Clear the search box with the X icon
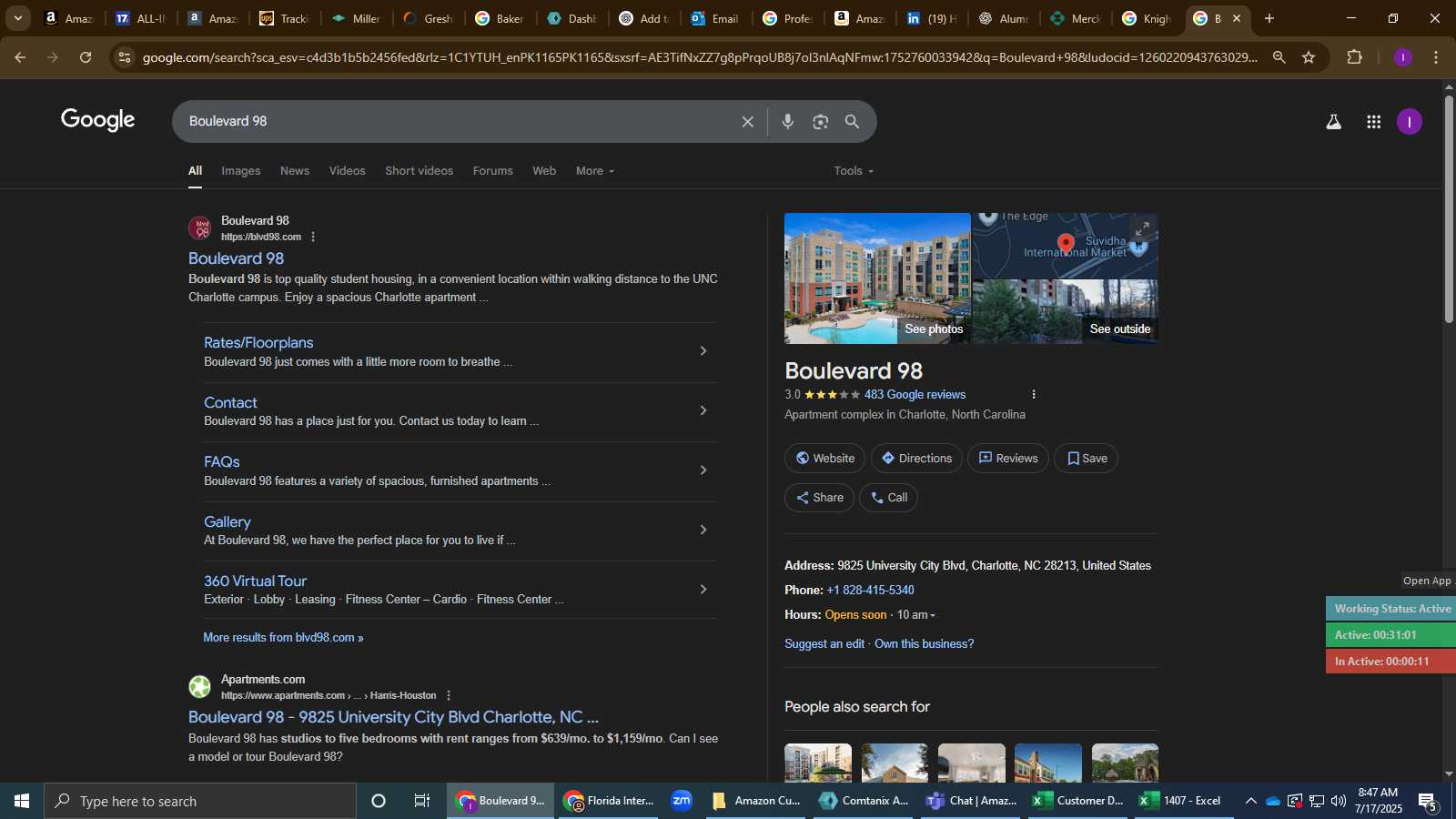The height and width of the screenshot is (819, 1456). click(x=747, y=122)
